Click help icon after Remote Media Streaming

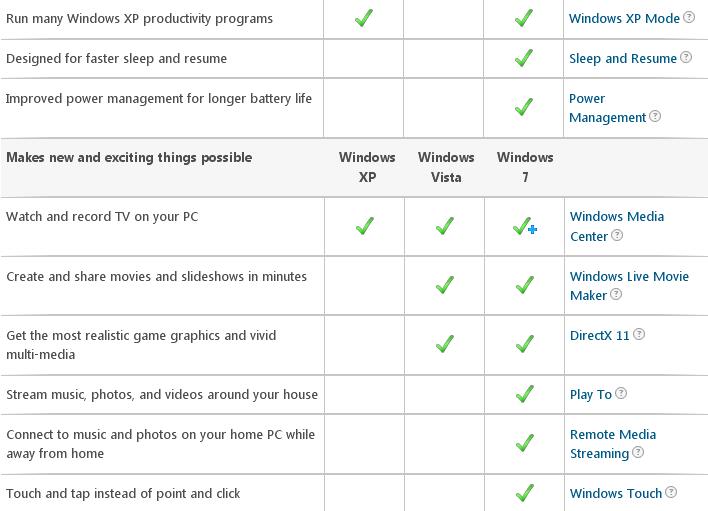[x=638, y=453]
